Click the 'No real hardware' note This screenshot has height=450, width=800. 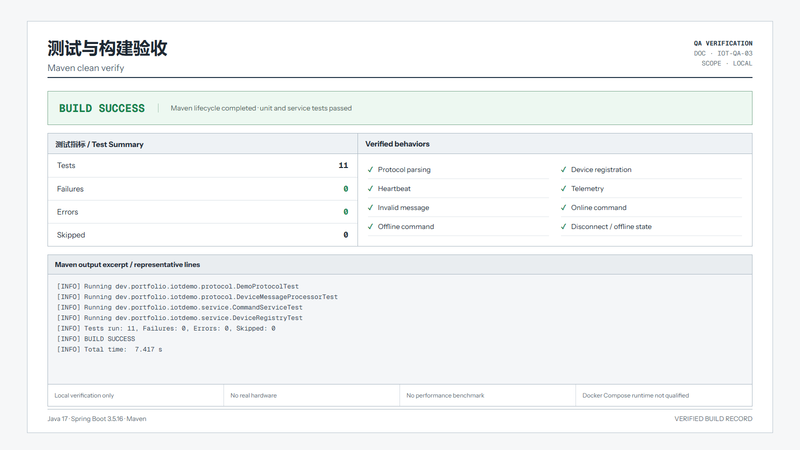click(254, 395)
